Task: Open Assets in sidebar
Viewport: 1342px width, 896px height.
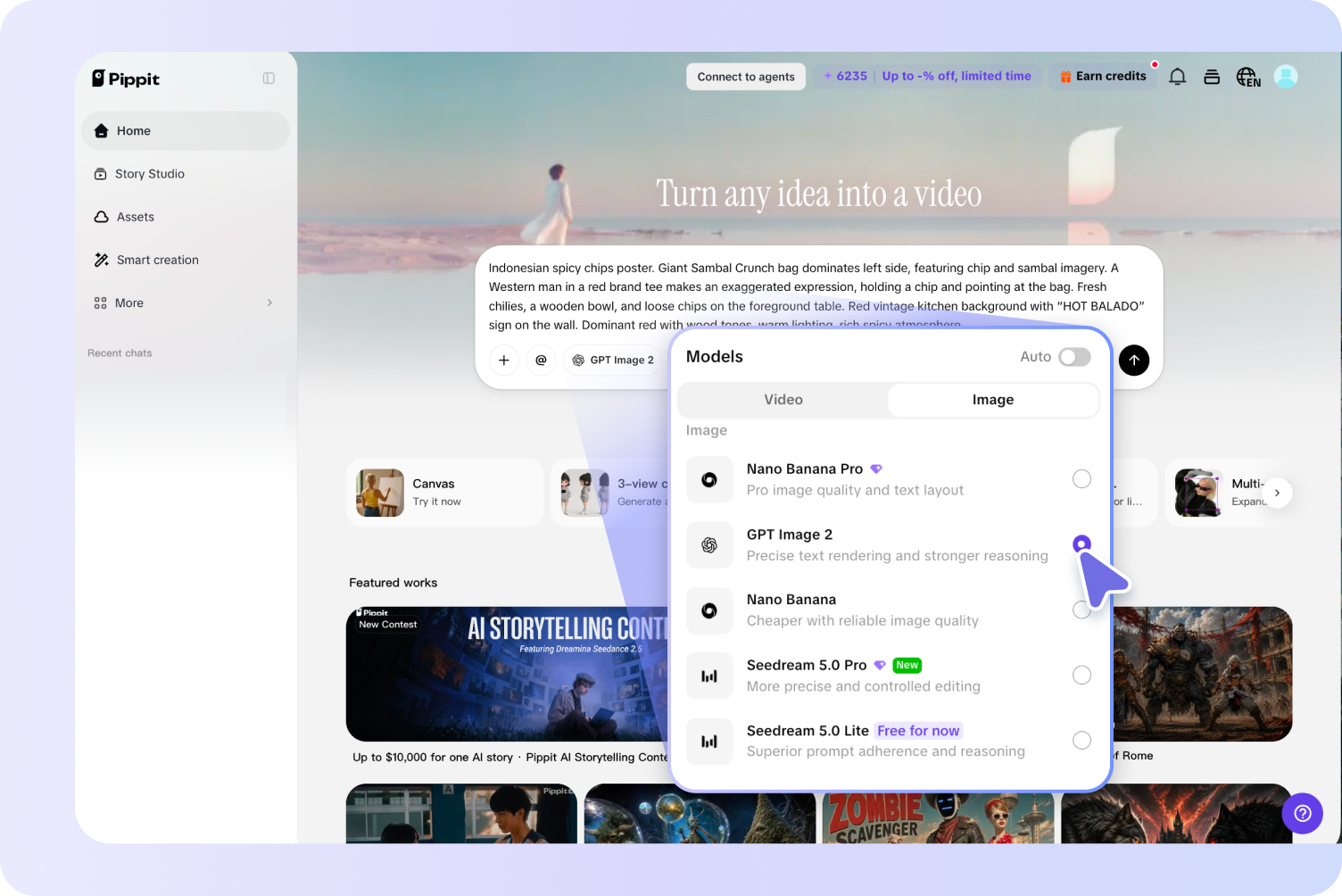Action: click(x=186, y=217)
